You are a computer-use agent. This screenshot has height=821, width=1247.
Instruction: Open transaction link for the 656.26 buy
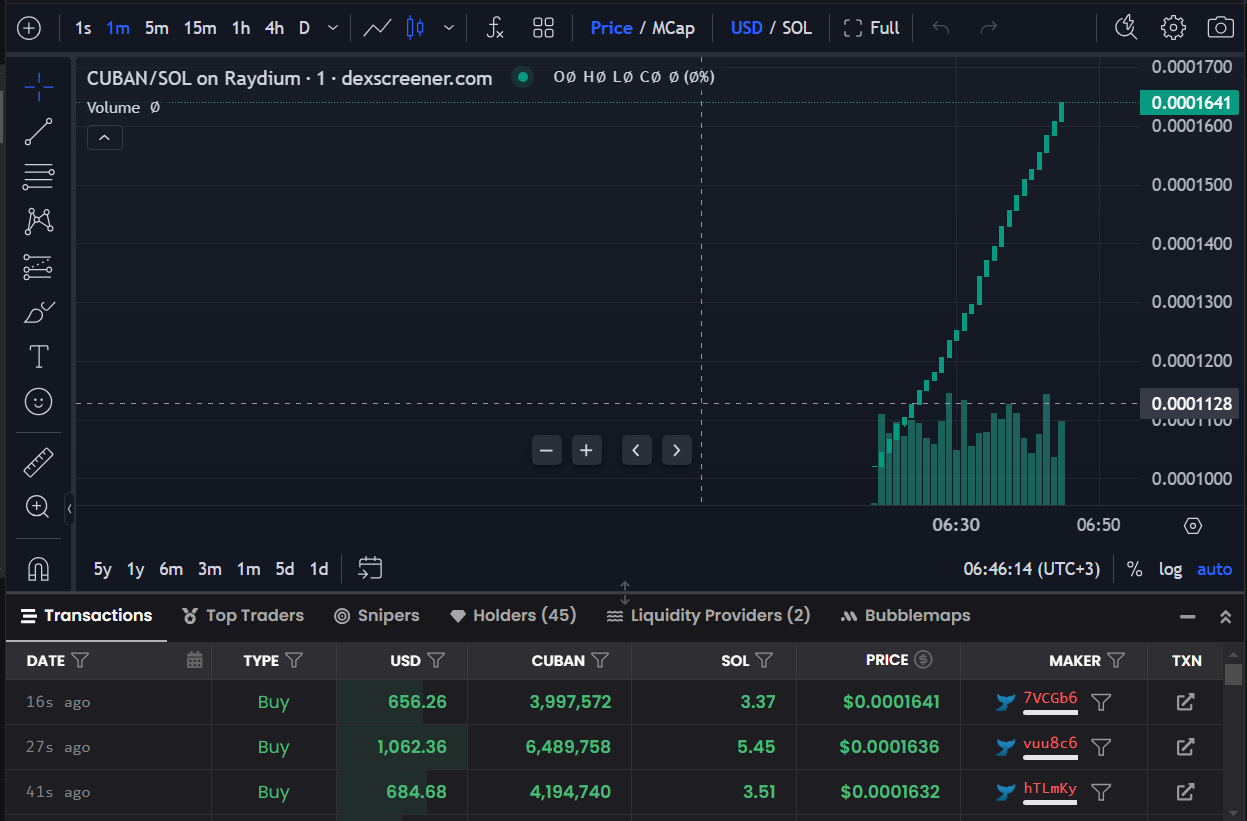(x=1185, y=702)
